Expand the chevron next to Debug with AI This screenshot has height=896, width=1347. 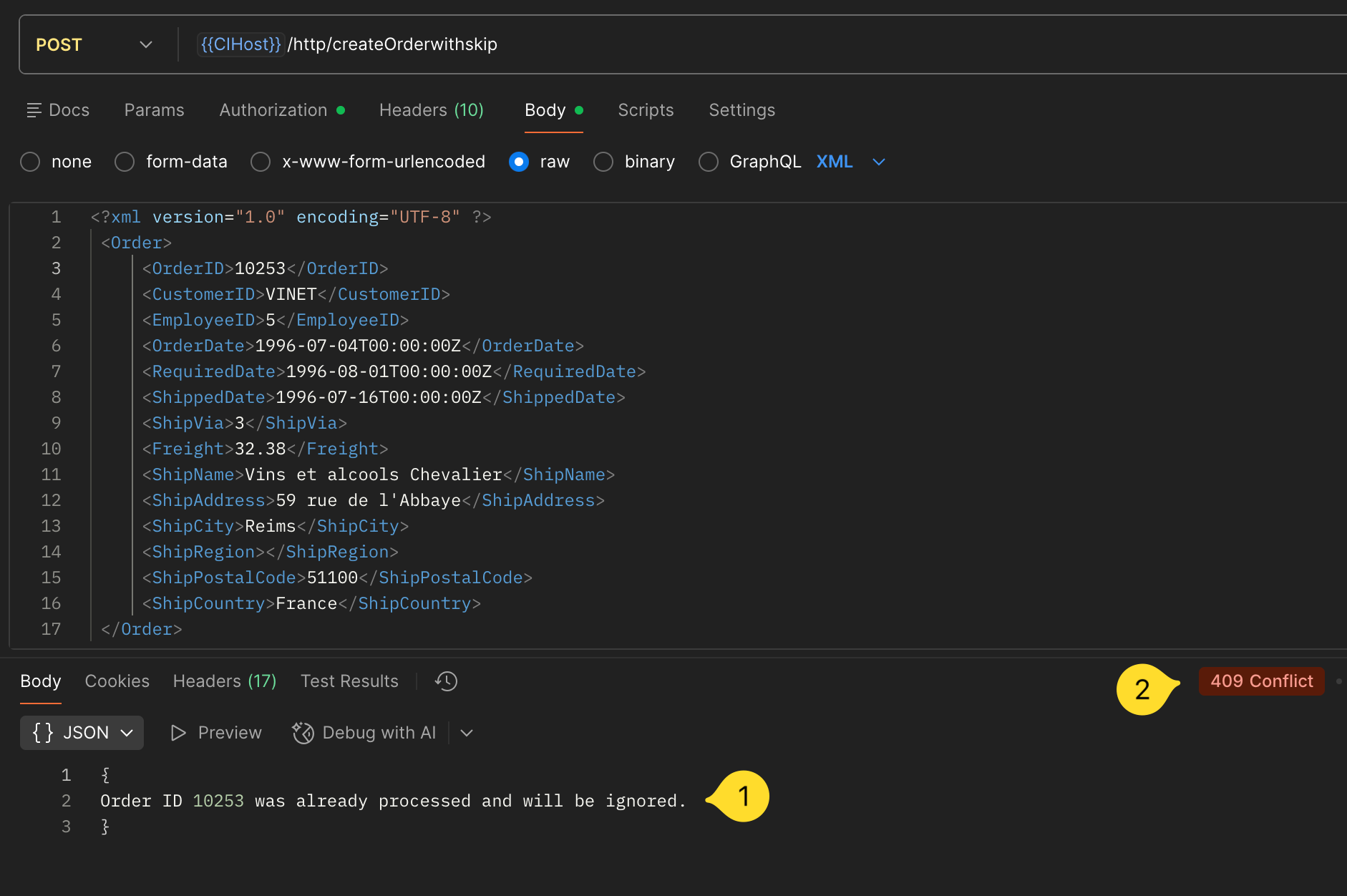[x=466, y=733]
